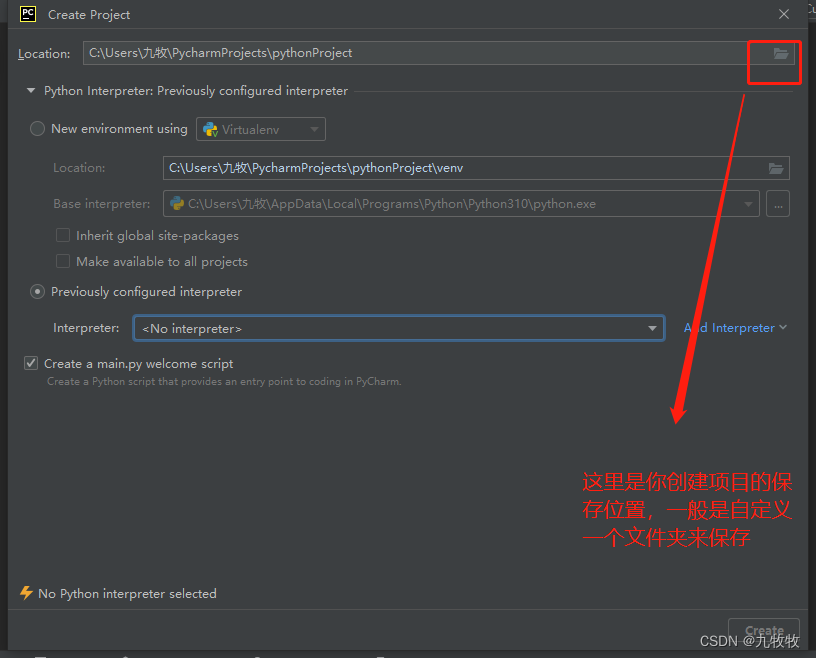This screenshot has height=658, width=816.
Task: Click the 'Base interpreter:' field label
Action: coord(101,204)
